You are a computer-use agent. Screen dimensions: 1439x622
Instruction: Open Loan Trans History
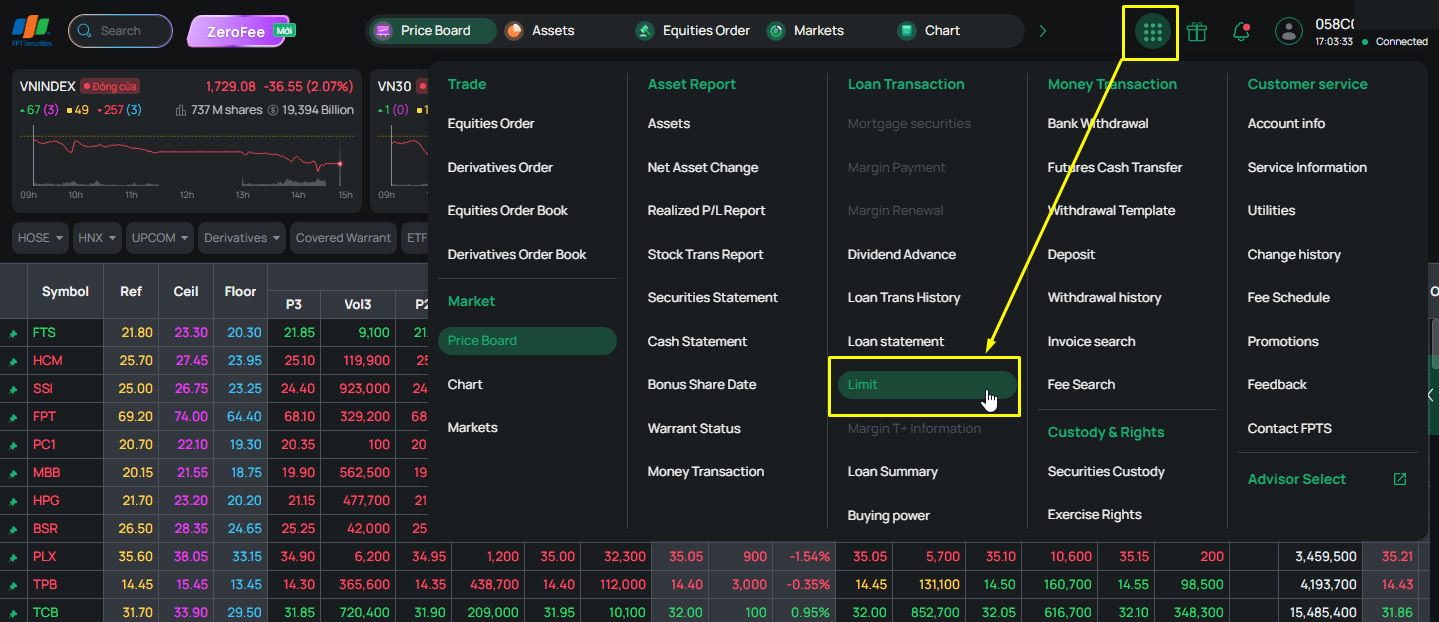point(904,298)
